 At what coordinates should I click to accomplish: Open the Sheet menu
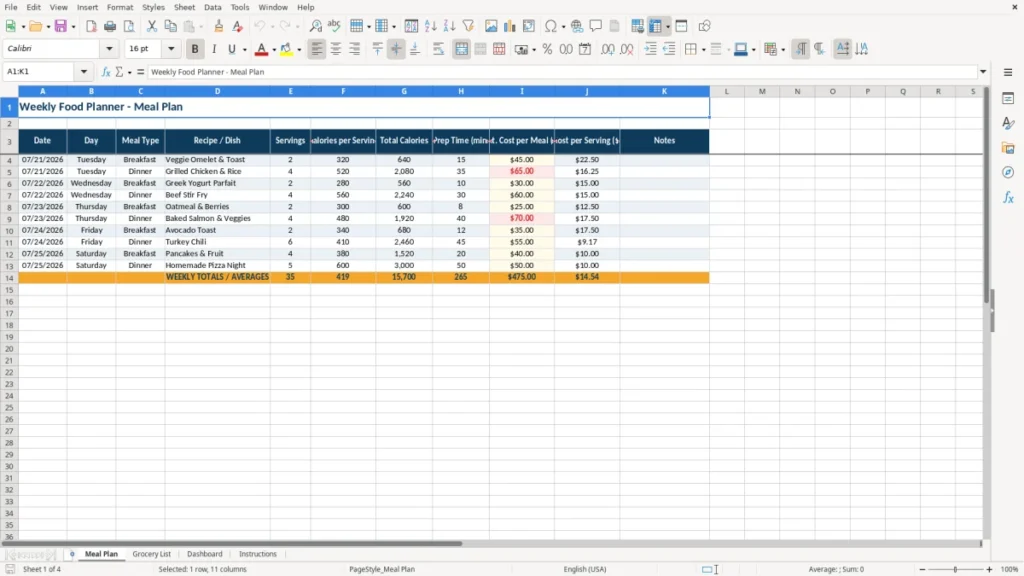[184, 7]
